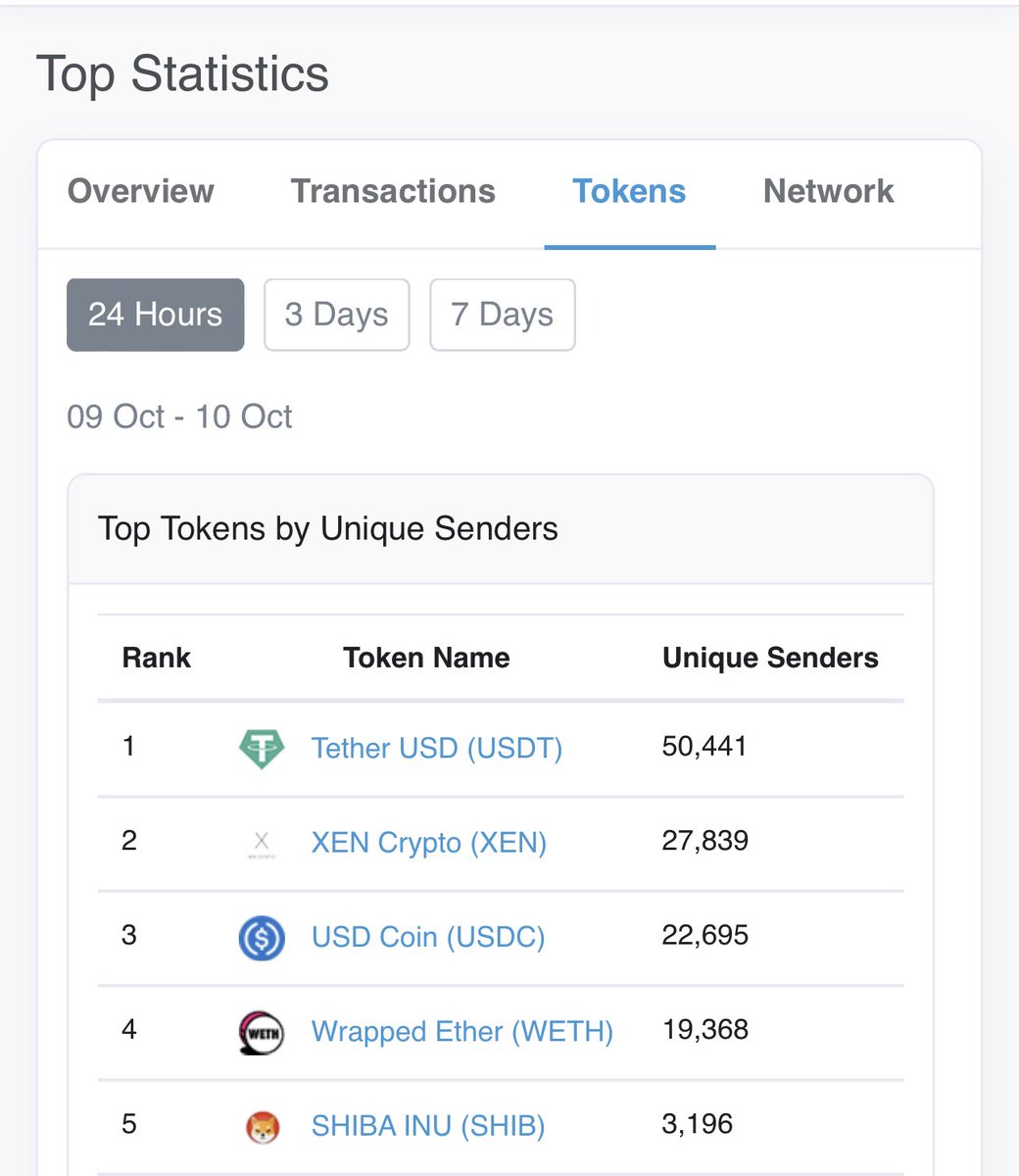Viewport: 1019px width, 1176px height.
Task: Open the Transactions tab
Action: click(393, 191)
